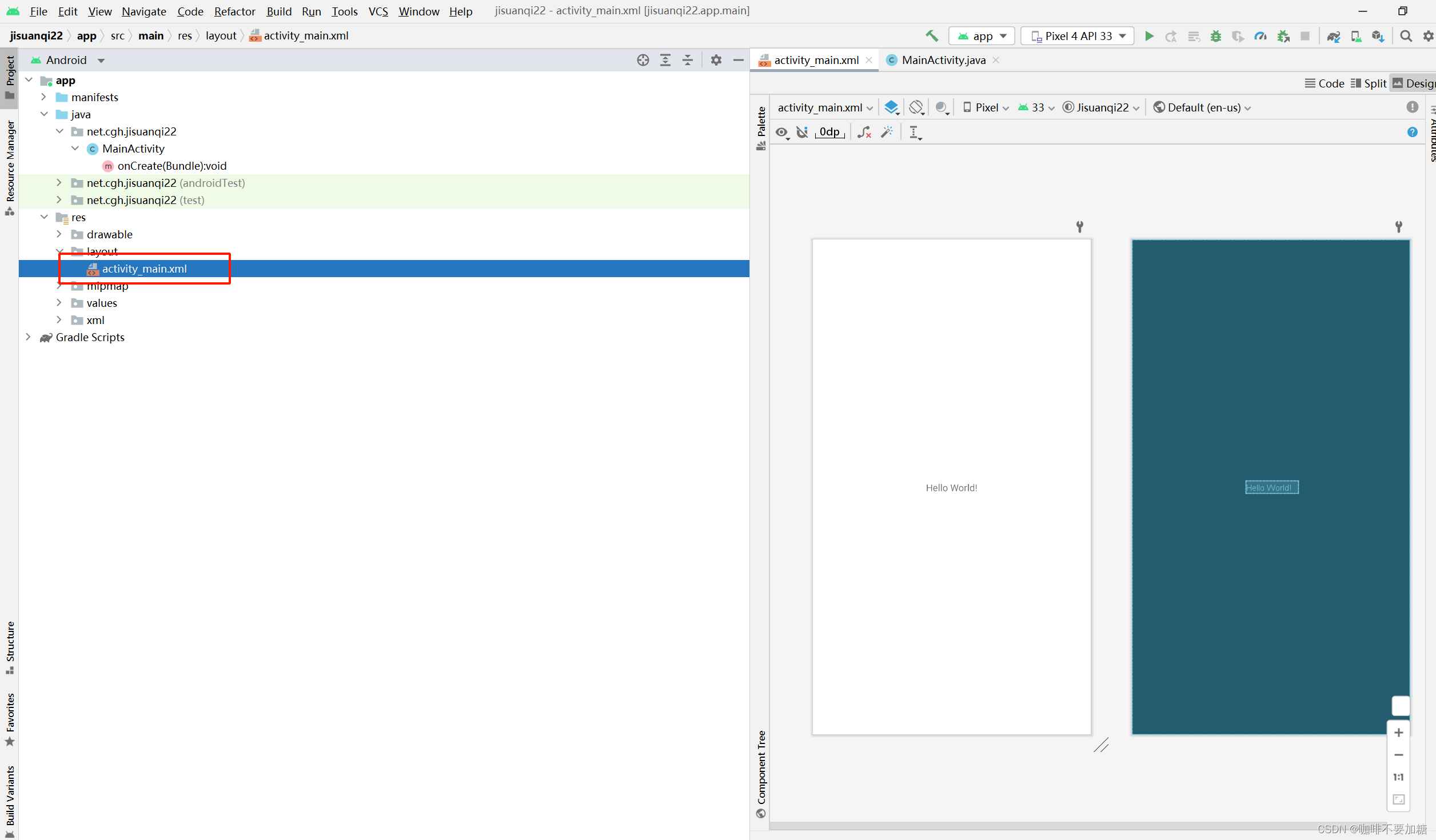Open Project panel gear options
This screenshot has height=840, width=1436.
(716, 60)
